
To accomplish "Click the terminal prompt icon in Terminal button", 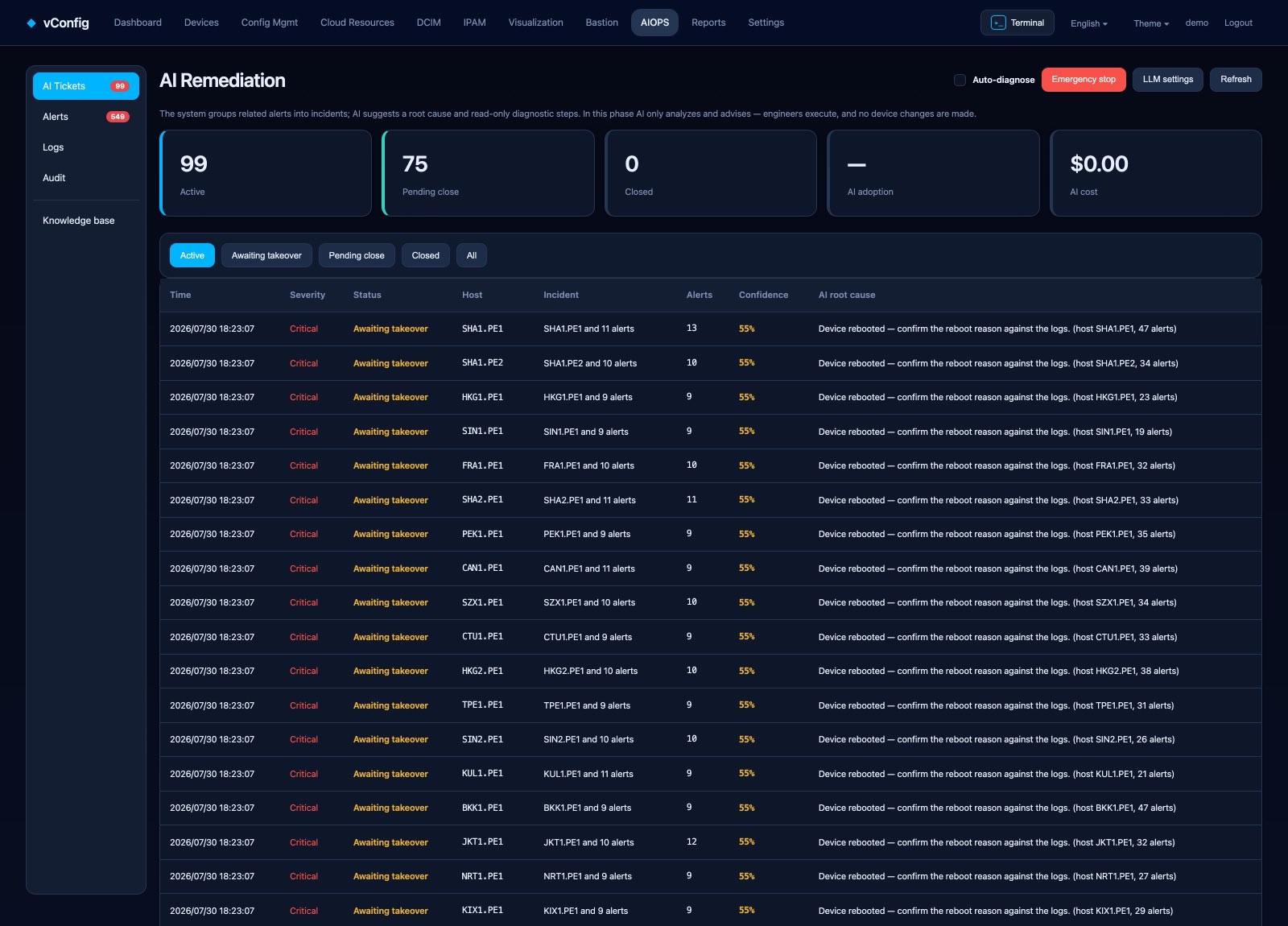I will pyautogui.click(x=998, y=23).
